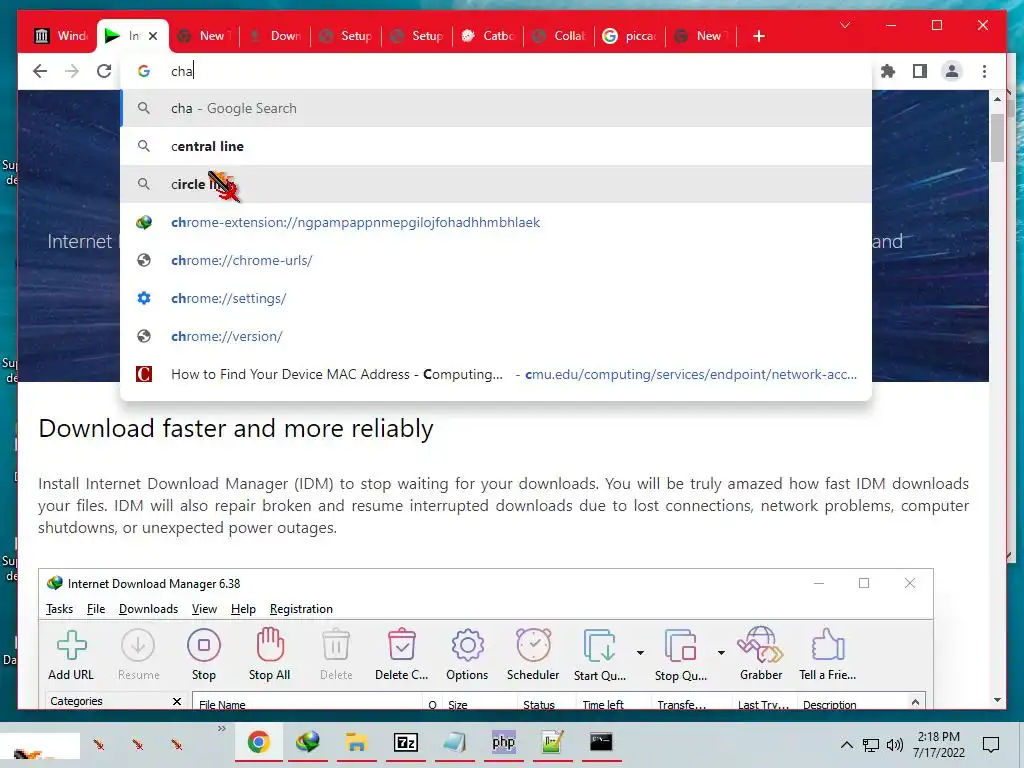Close the active Internet Download Manager tab
Viewport: 1024px width, 768px height.
tap(153, 36)
